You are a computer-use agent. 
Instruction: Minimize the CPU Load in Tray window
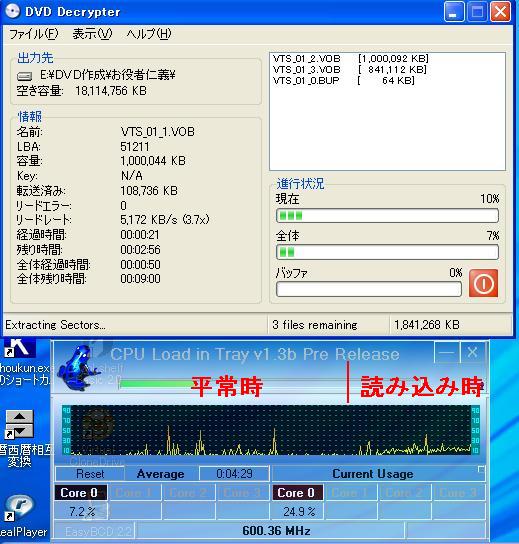(447, 352)
